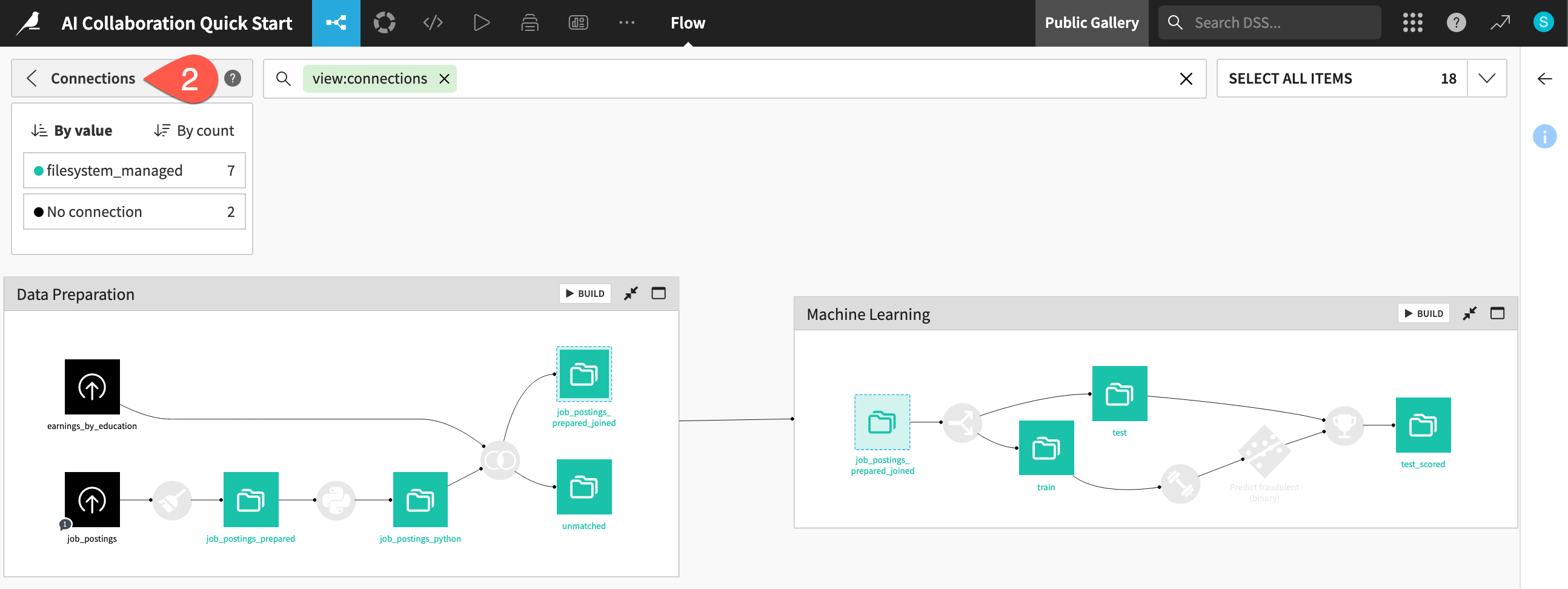Maximize the Machine Learning zone
This screenshot has width=1568, height=589.
pos(1497,313)
